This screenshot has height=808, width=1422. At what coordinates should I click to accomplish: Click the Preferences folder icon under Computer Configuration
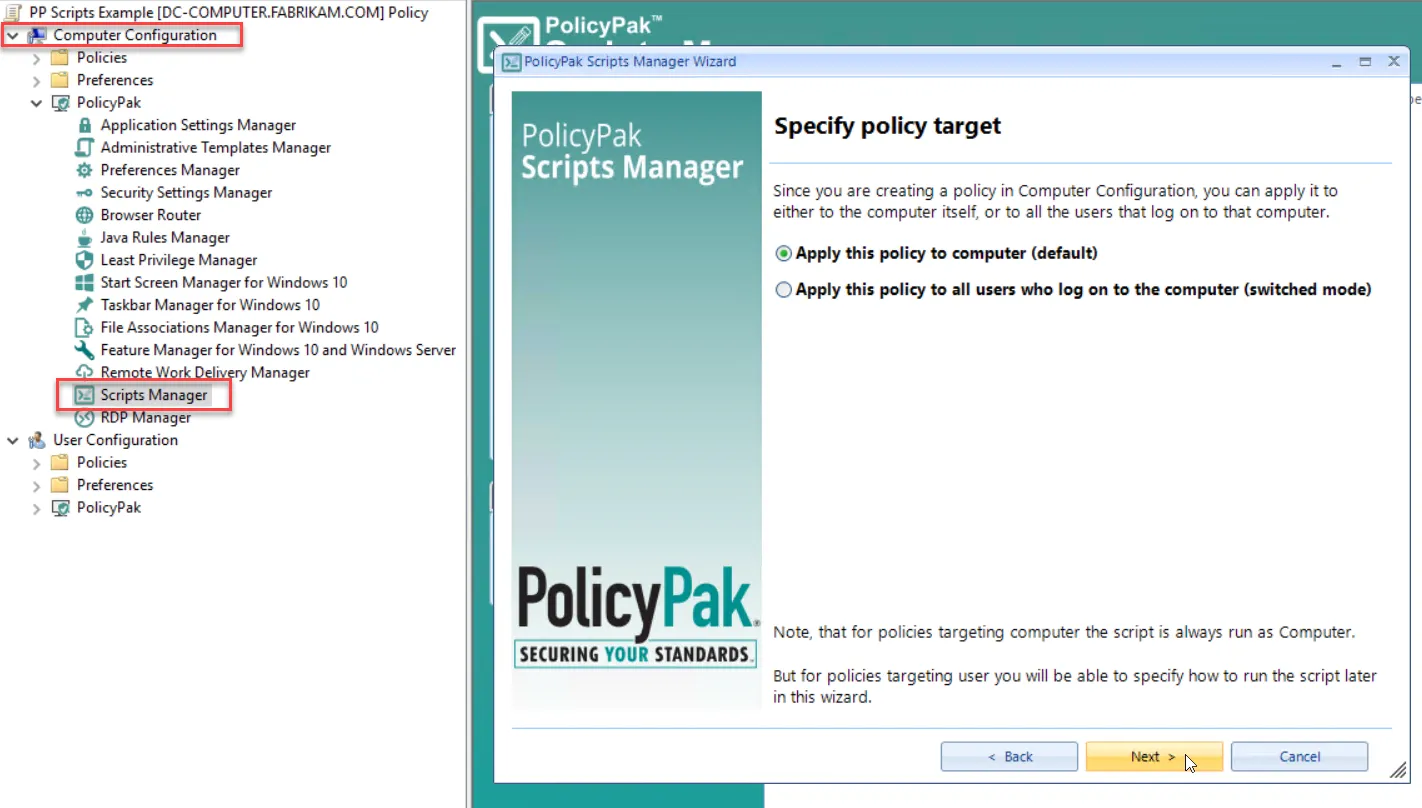point(60,80)
